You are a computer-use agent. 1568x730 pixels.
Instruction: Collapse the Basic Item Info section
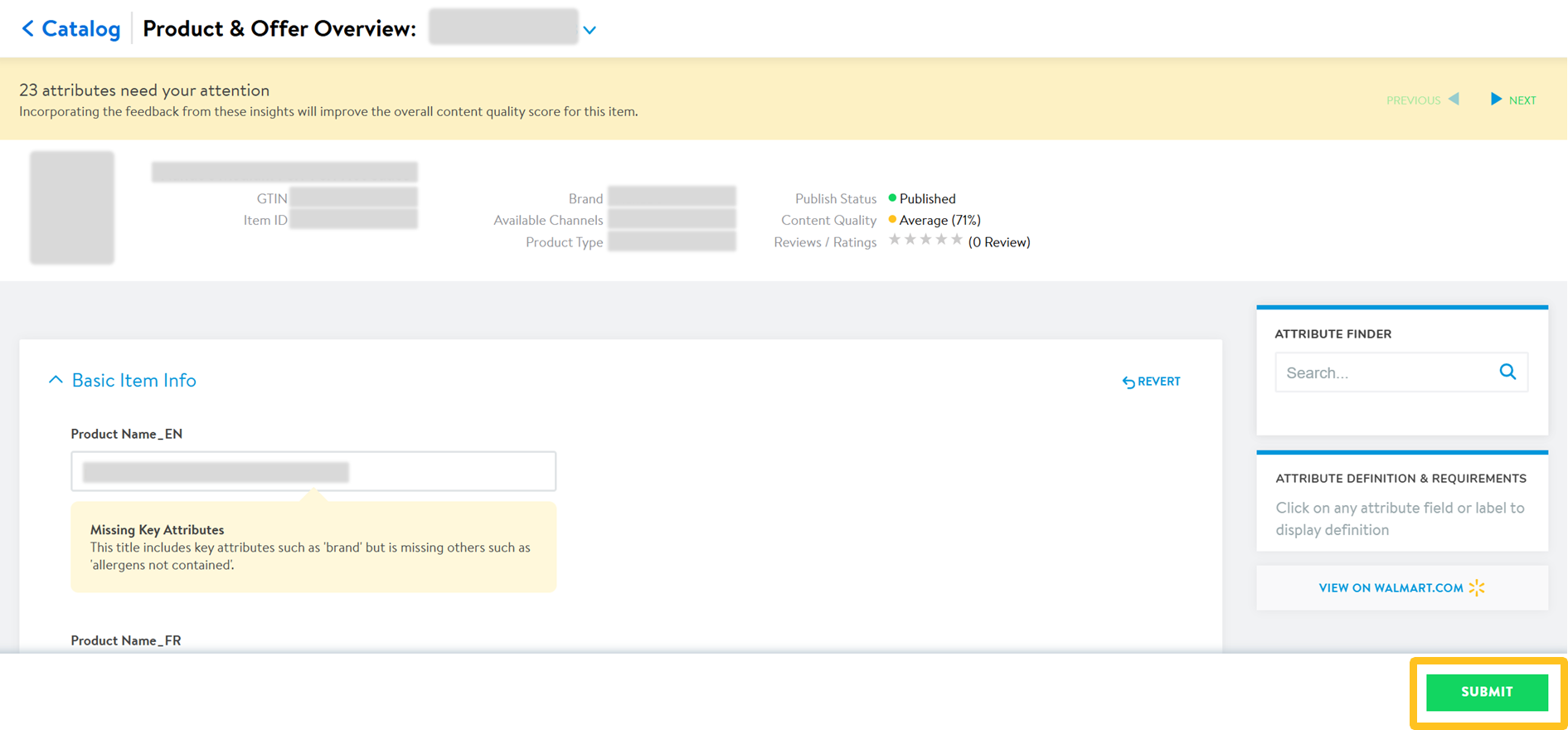coord(56,380)
